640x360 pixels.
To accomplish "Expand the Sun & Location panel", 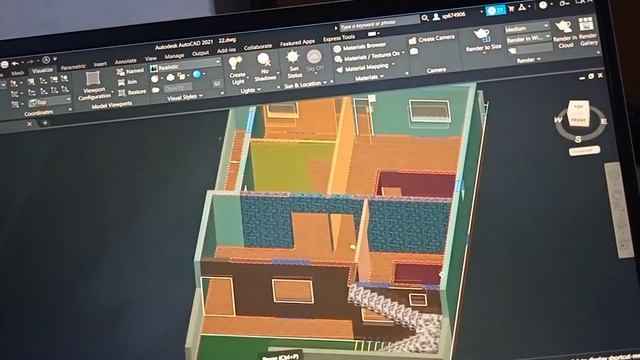I will [306, 84].
